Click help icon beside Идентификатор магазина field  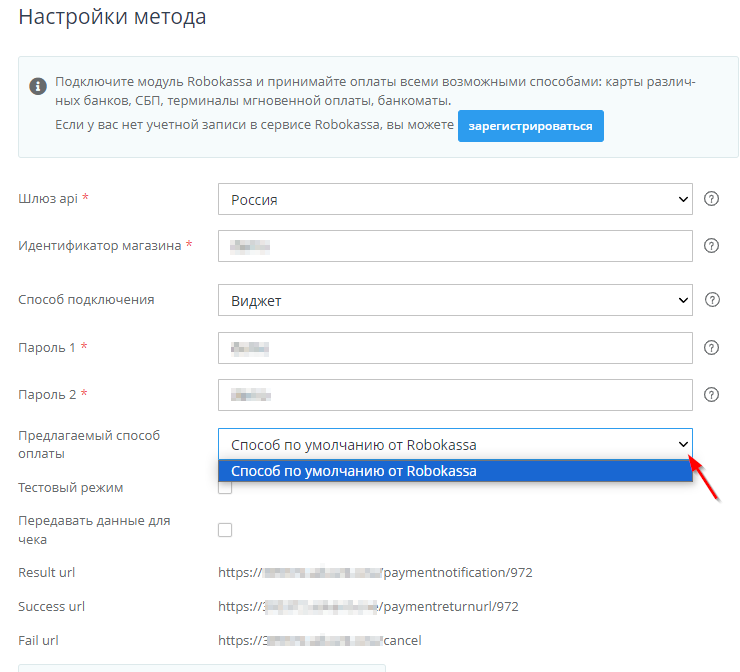coord(712,246)
